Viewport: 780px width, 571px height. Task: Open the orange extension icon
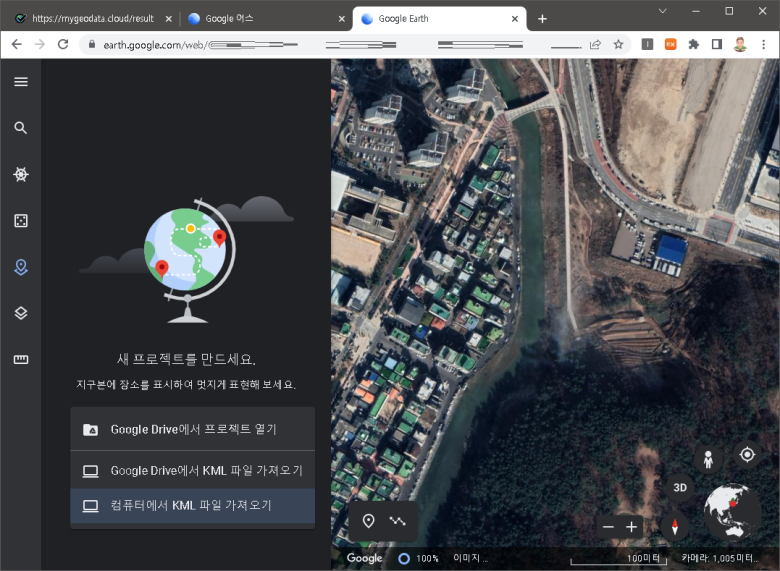point(671,44)
